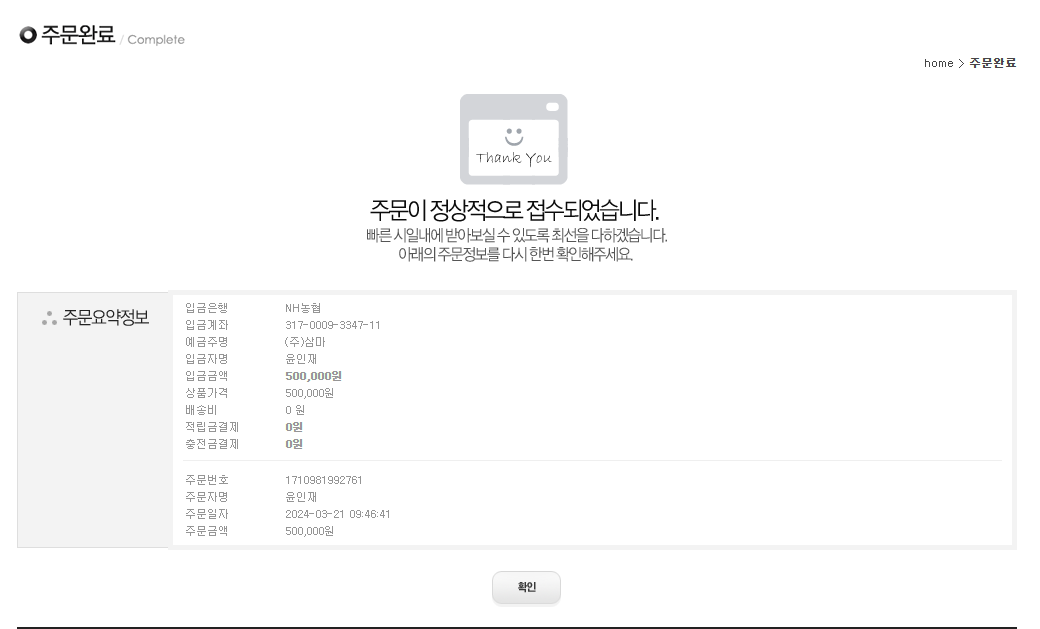
Task: Select depositor name 윤인재 under 입금자명
Action: click(301, 359)
